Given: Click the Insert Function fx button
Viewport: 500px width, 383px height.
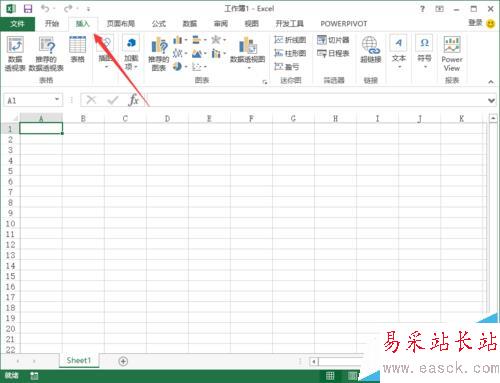Looking at the screenshot, I should point(133,100).
